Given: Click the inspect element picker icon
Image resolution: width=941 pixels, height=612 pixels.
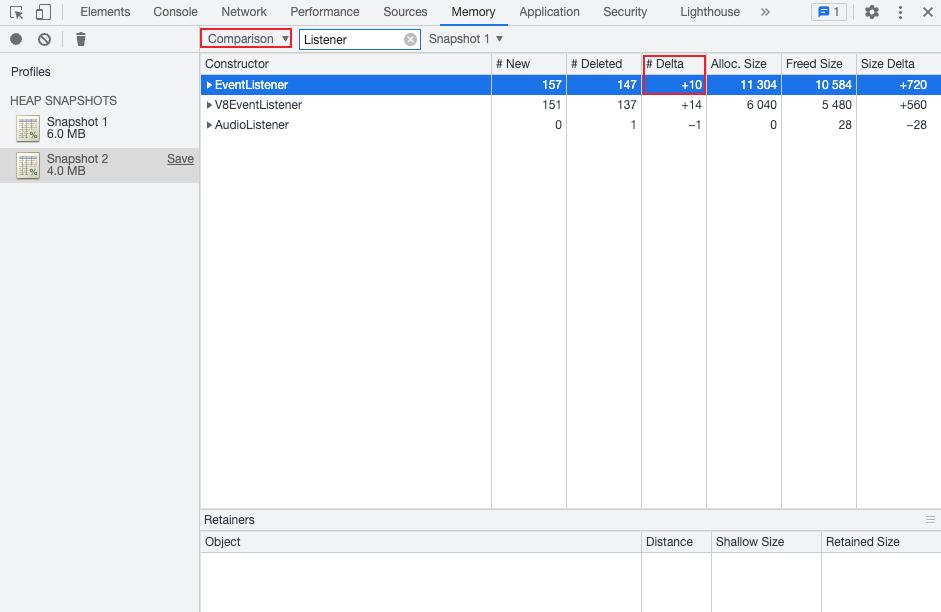Looking at the screenshot, I should (17, 12).
